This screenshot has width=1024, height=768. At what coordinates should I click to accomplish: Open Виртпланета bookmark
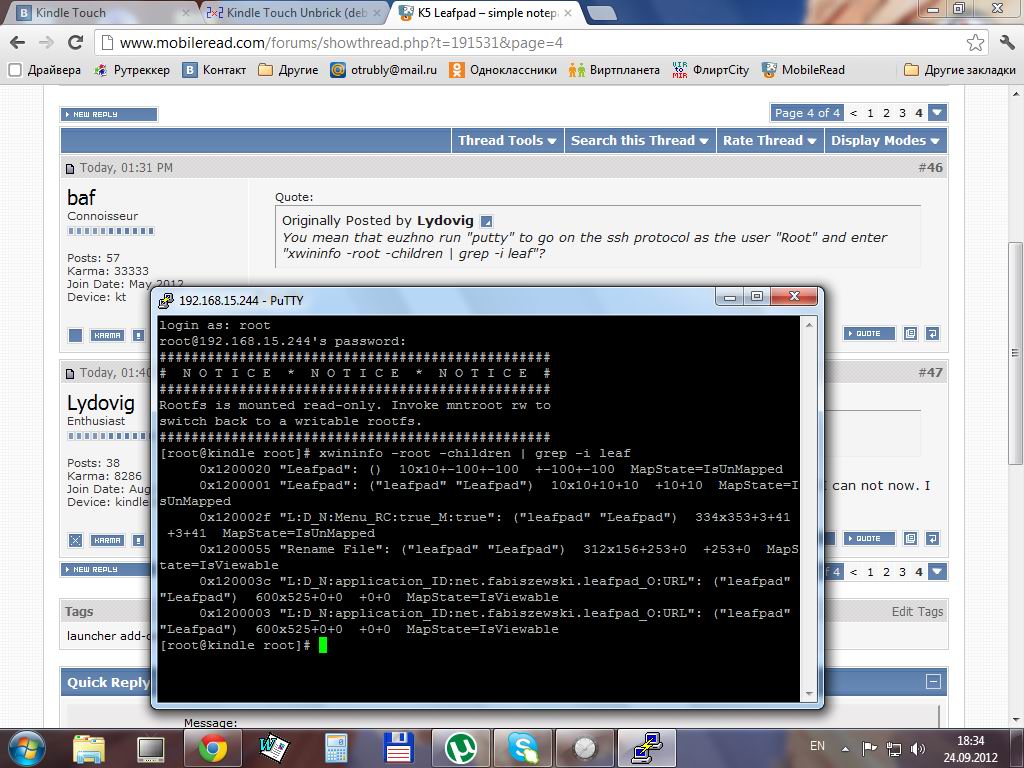coord(614,70)
